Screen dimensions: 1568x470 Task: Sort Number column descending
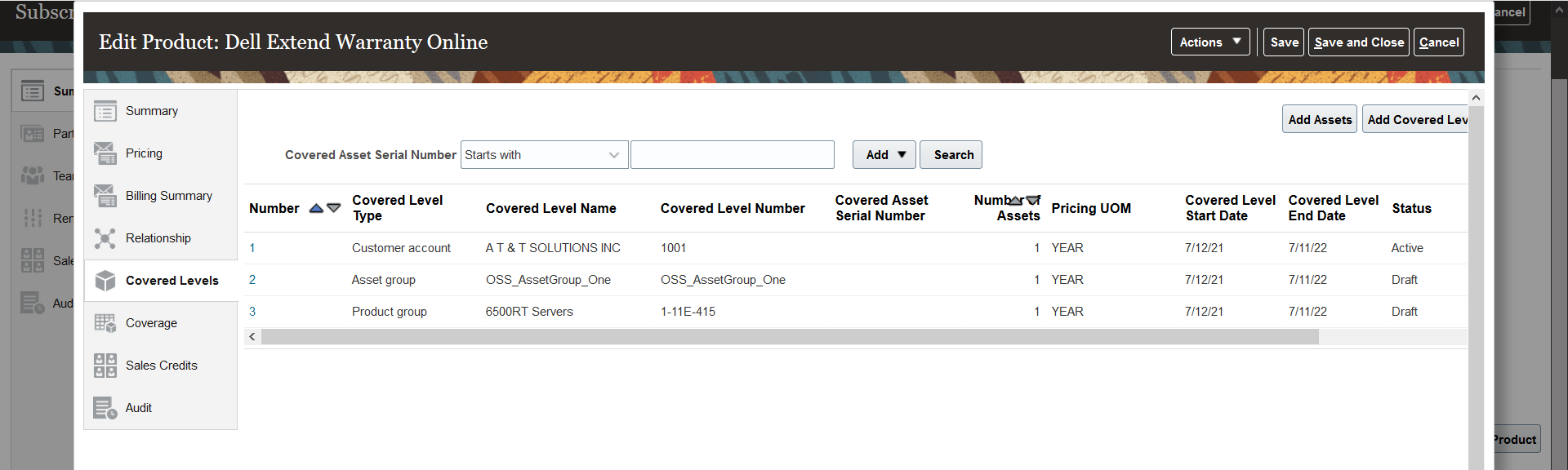pyautogui.click(x=334, y=209)
